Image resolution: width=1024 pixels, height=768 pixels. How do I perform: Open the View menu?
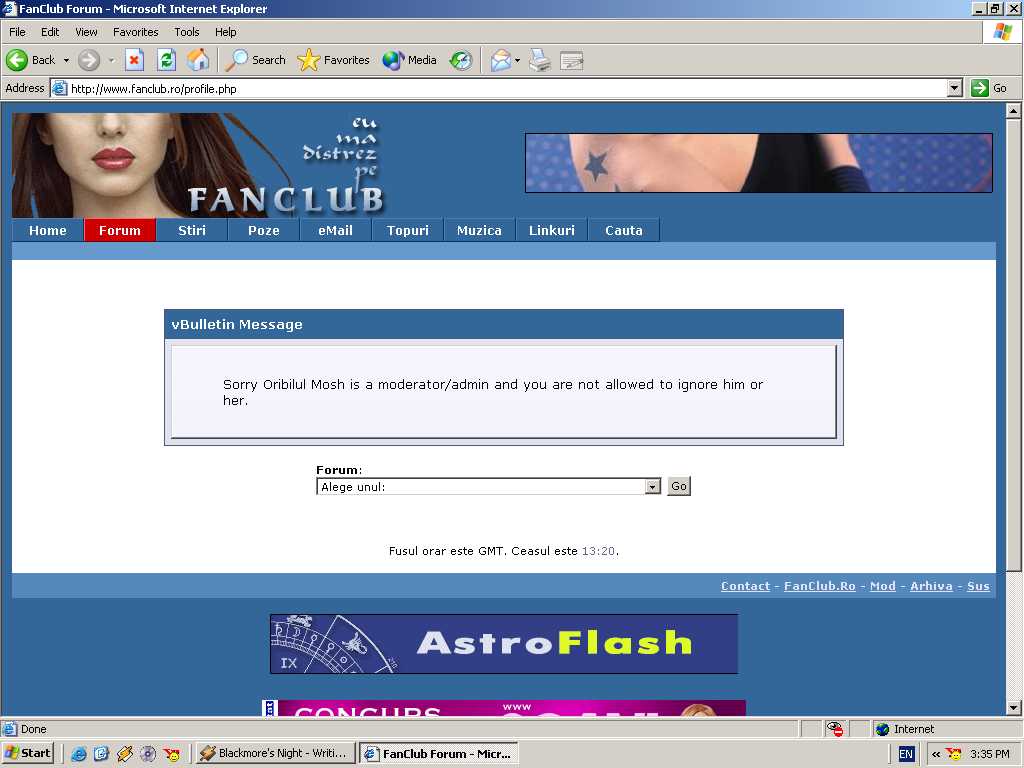click(86, 32)
